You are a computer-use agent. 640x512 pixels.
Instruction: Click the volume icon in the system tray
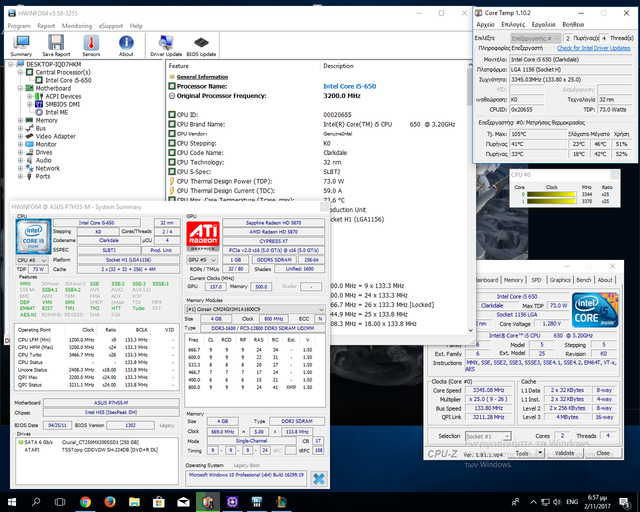(557, 502)
